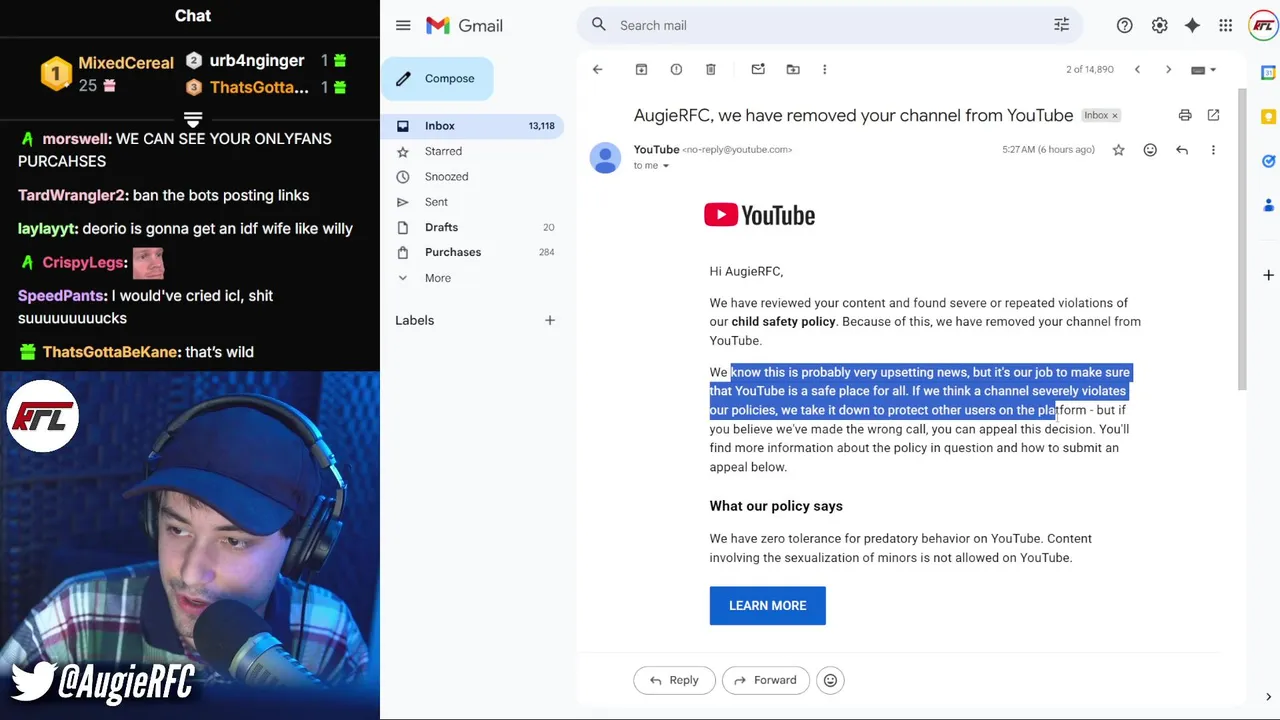Open Gmail support help icon

point(1125,25)
